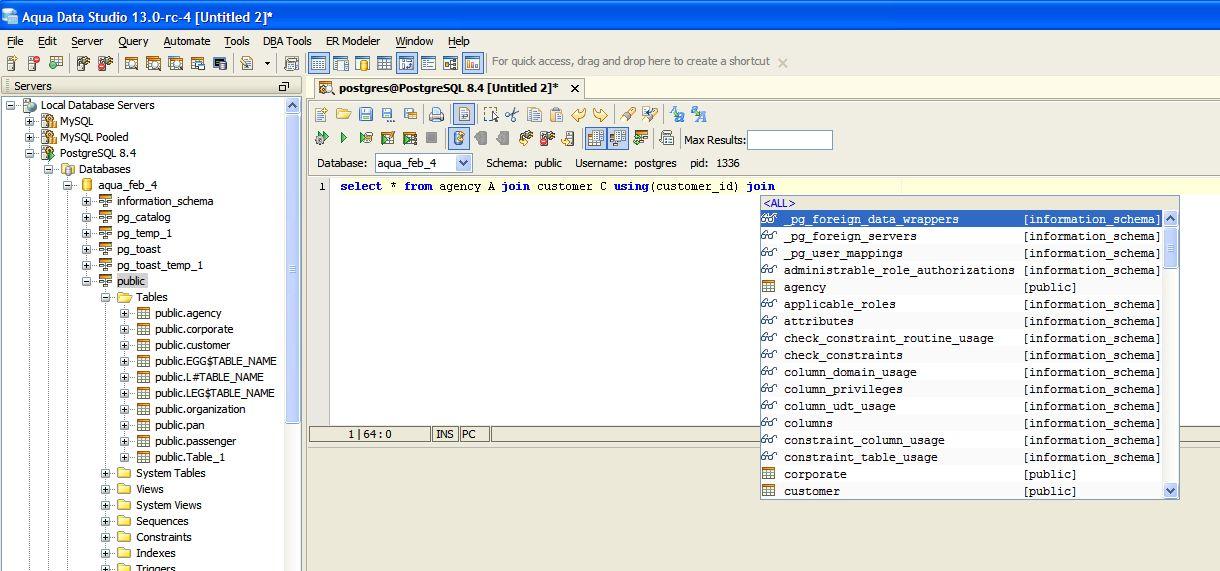Click the Cut scissors icon

pyautogui.click(x=511, y=114)
